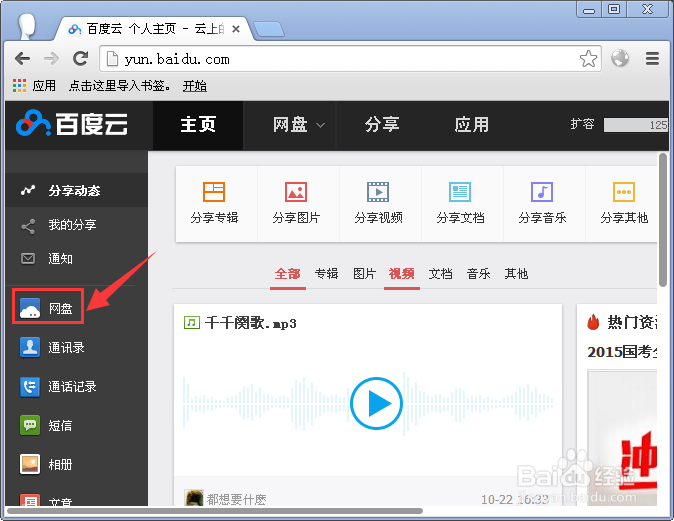Screen dimensions: 674x521
Task: Open the Apps grid shortcut in the bookmarks bar
Action: coord(34,86)
